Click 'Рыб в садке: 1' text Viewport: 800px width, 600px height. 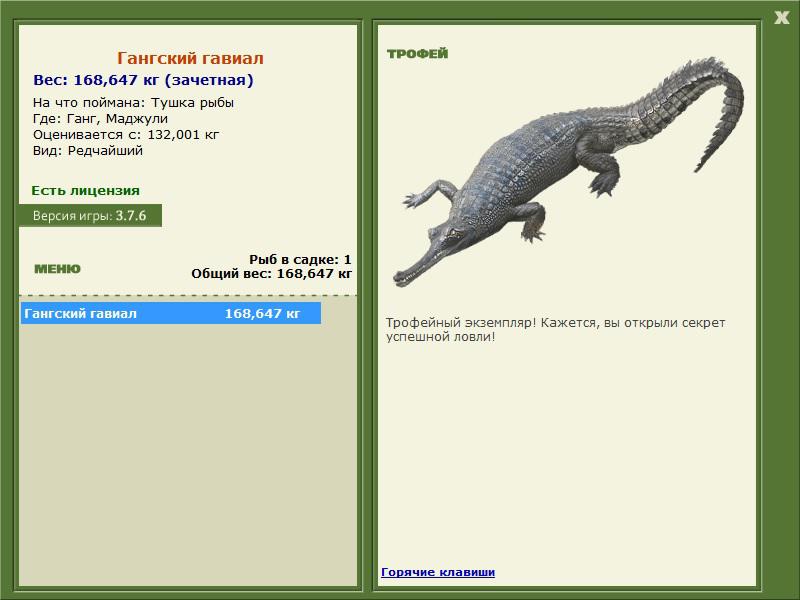point(300,259)
